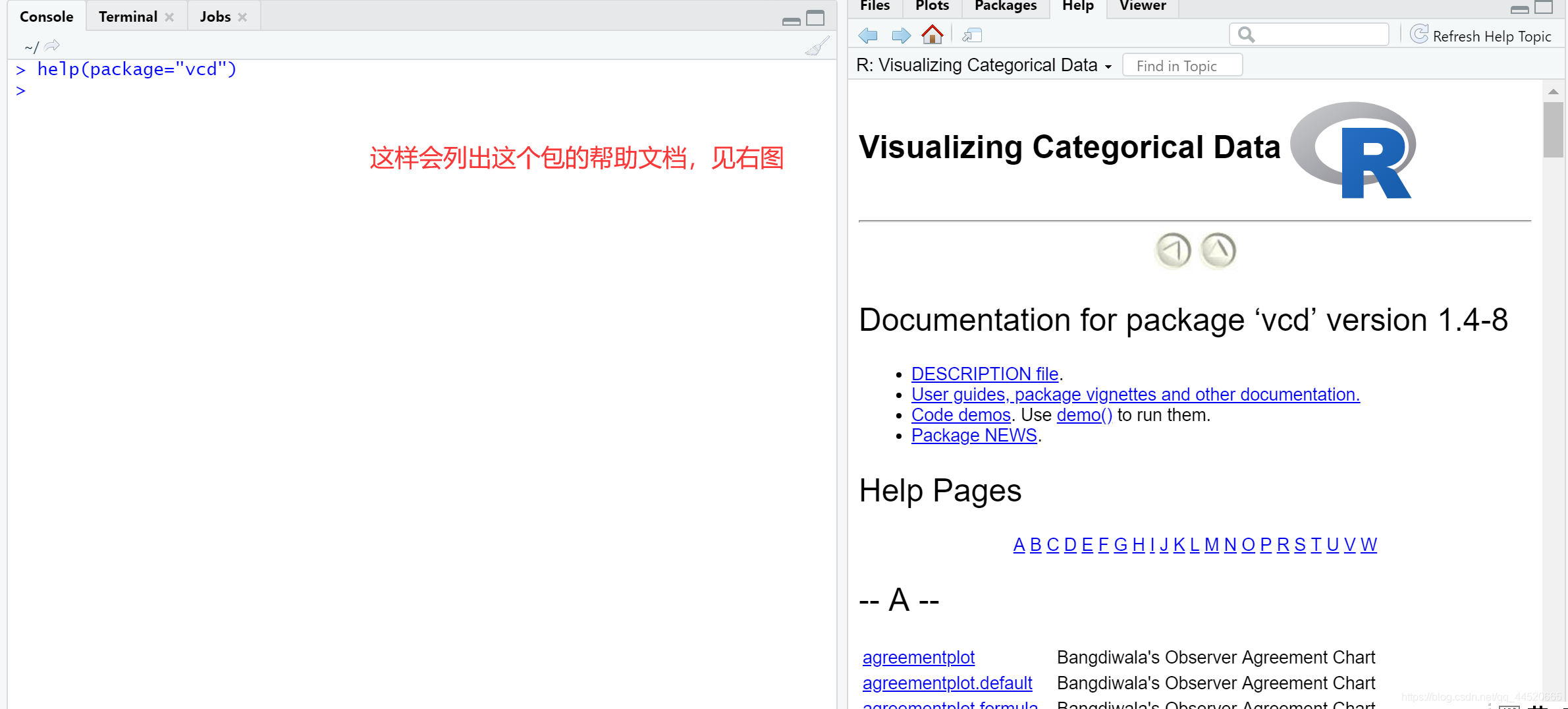
Task: Open the Package NEWS link
Action: [x=974, y=436]
